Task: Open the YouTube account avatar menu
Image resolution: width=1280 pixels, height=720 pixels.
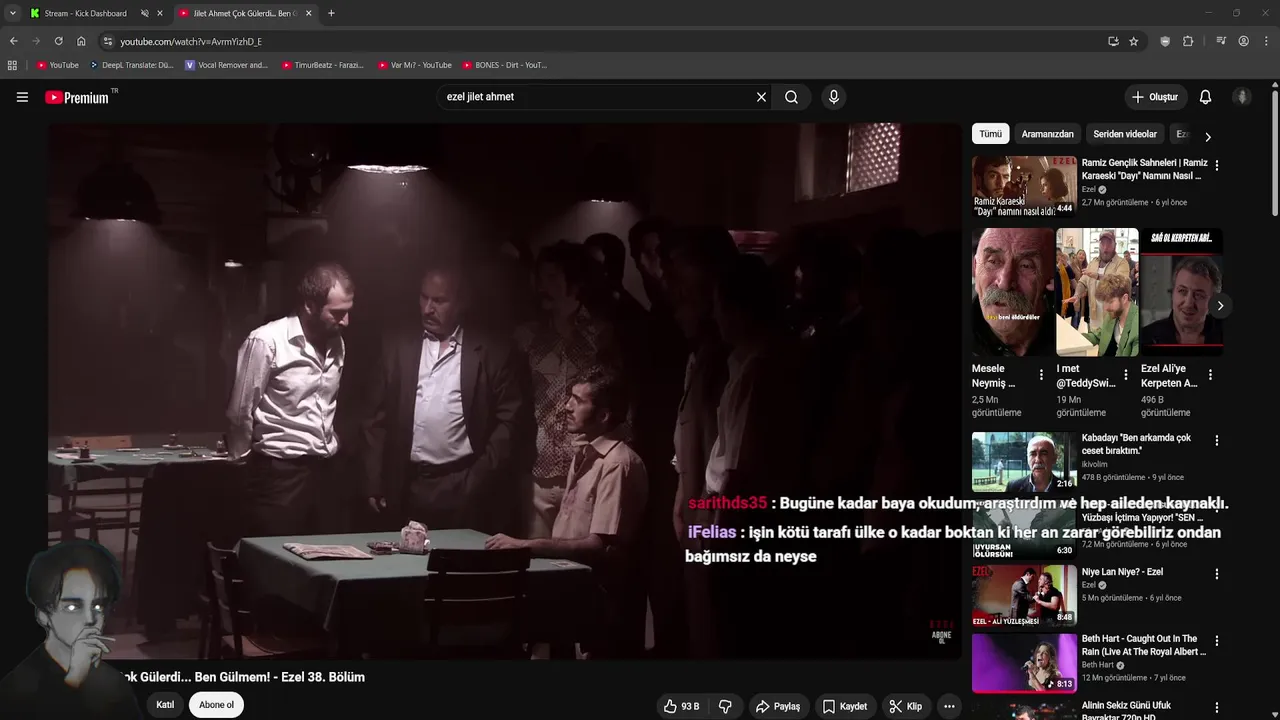Action: (1242, 97)
